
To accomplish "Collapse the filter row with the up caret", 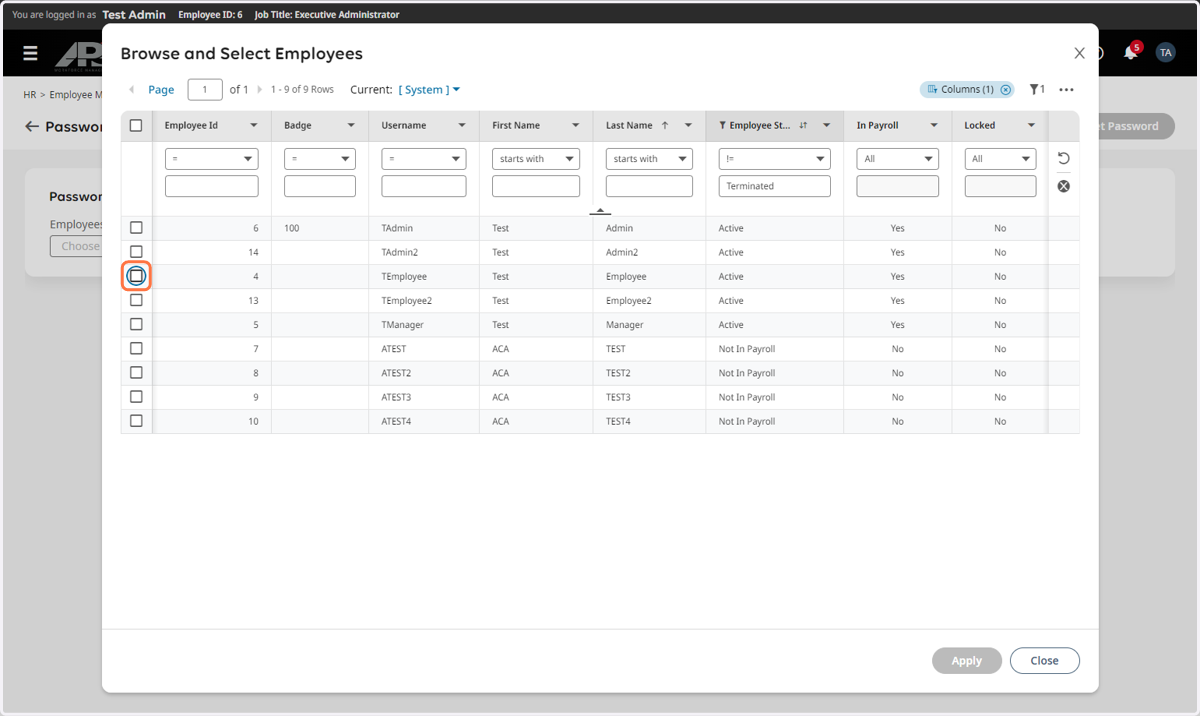I will point(600,211).
